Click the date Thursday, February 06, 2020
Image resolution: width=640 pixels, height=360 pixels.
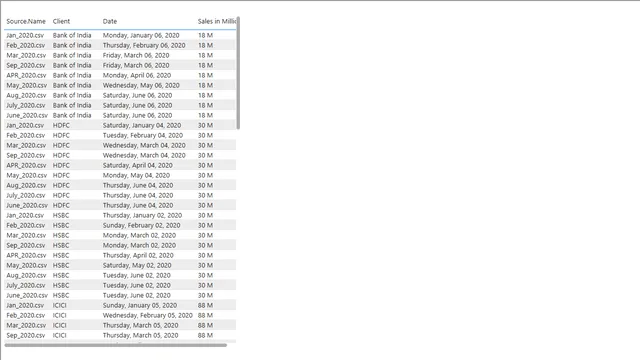pos(144,45)
